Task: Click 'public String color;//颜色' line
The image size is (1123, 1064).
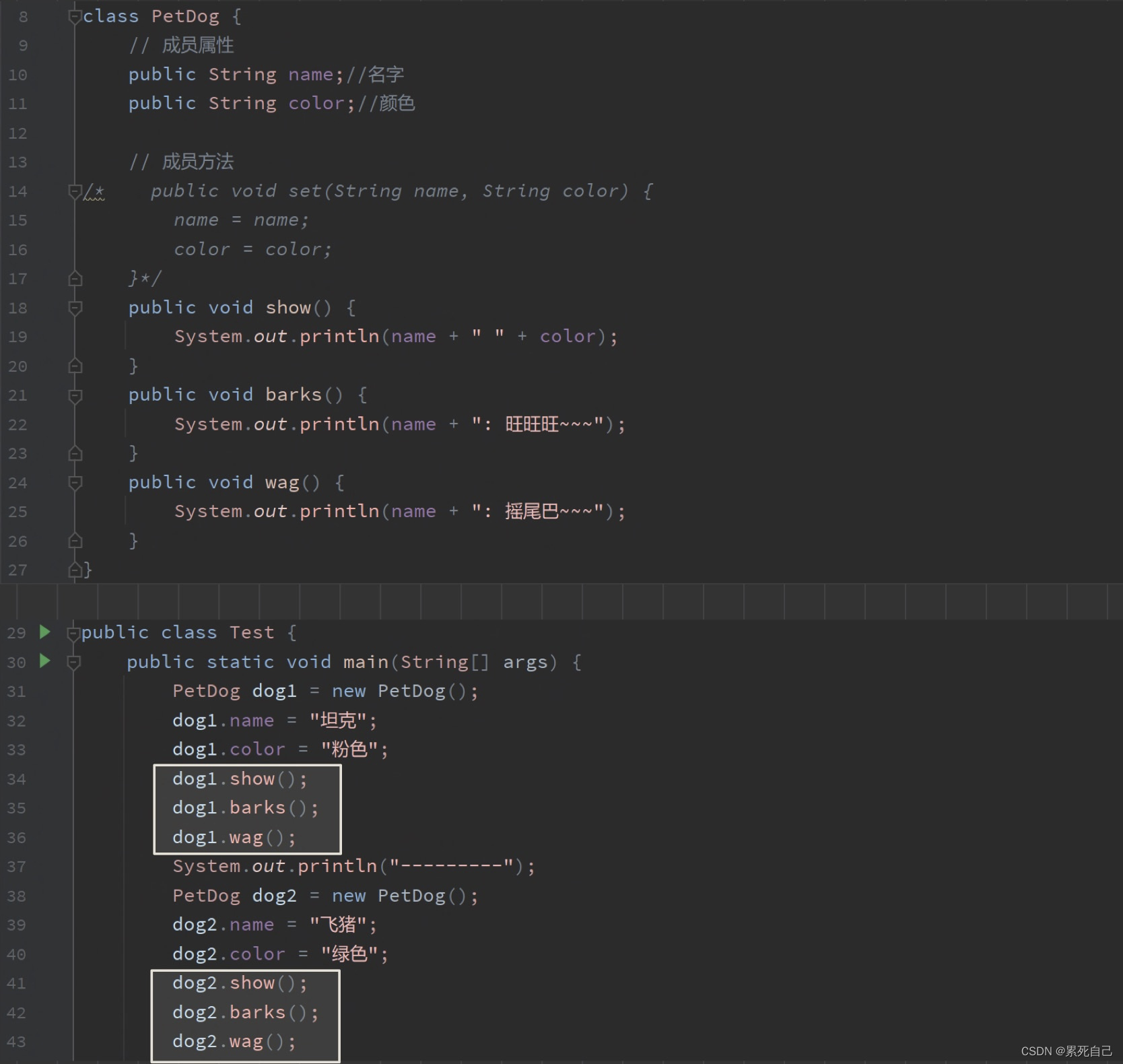Action: (x=272, y=103)
